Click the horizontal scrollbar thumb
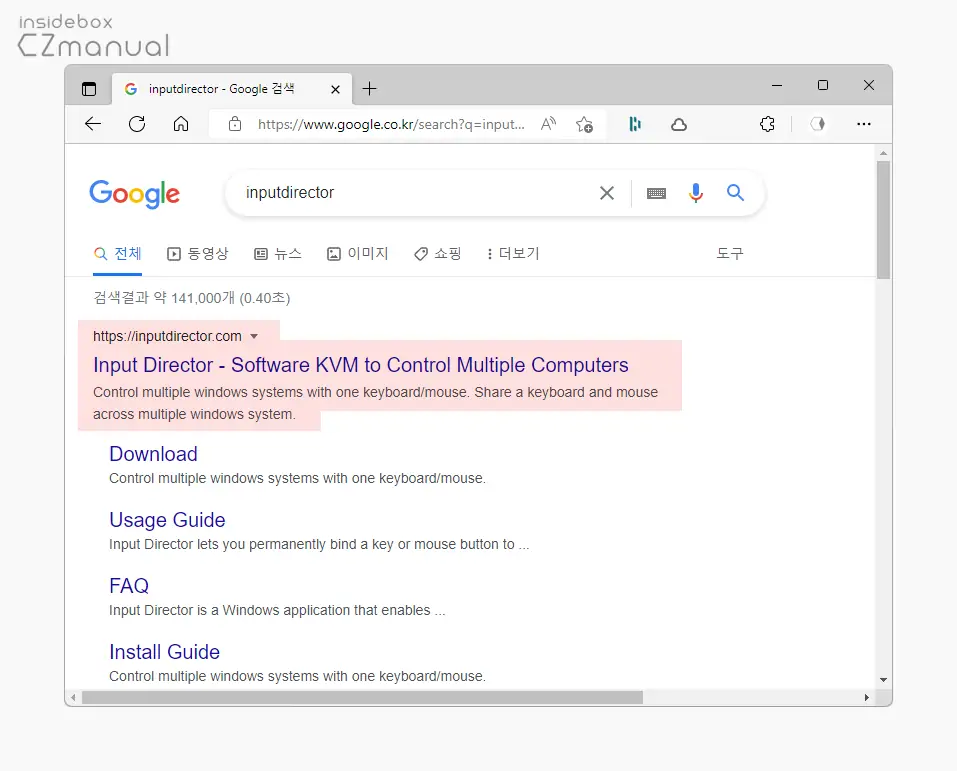The image size is (957, 771). [362, 697]
